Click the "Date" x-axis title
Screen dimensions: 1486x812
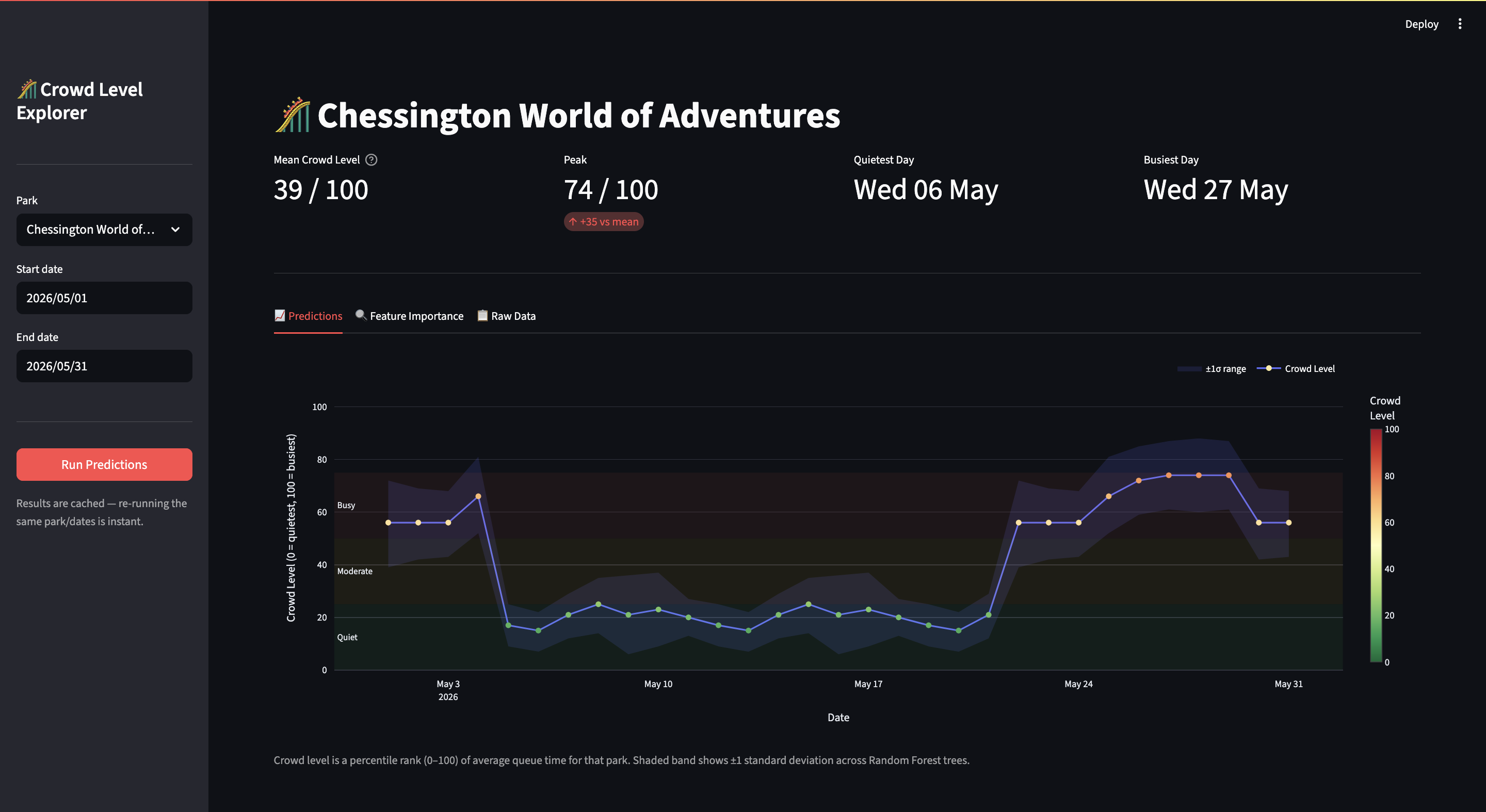point(838,718)
